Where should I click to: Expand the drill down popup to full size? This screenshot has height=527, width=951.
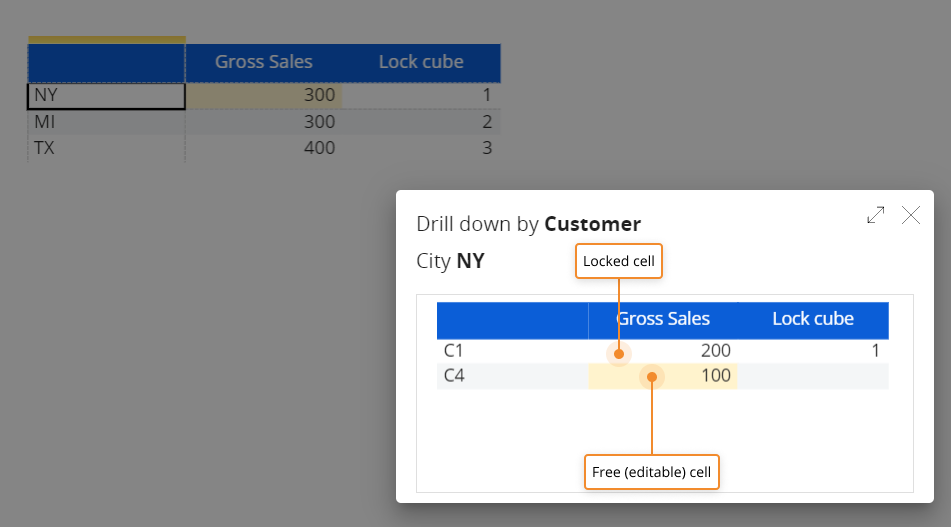pyautogui.click(x=875, y=215)
